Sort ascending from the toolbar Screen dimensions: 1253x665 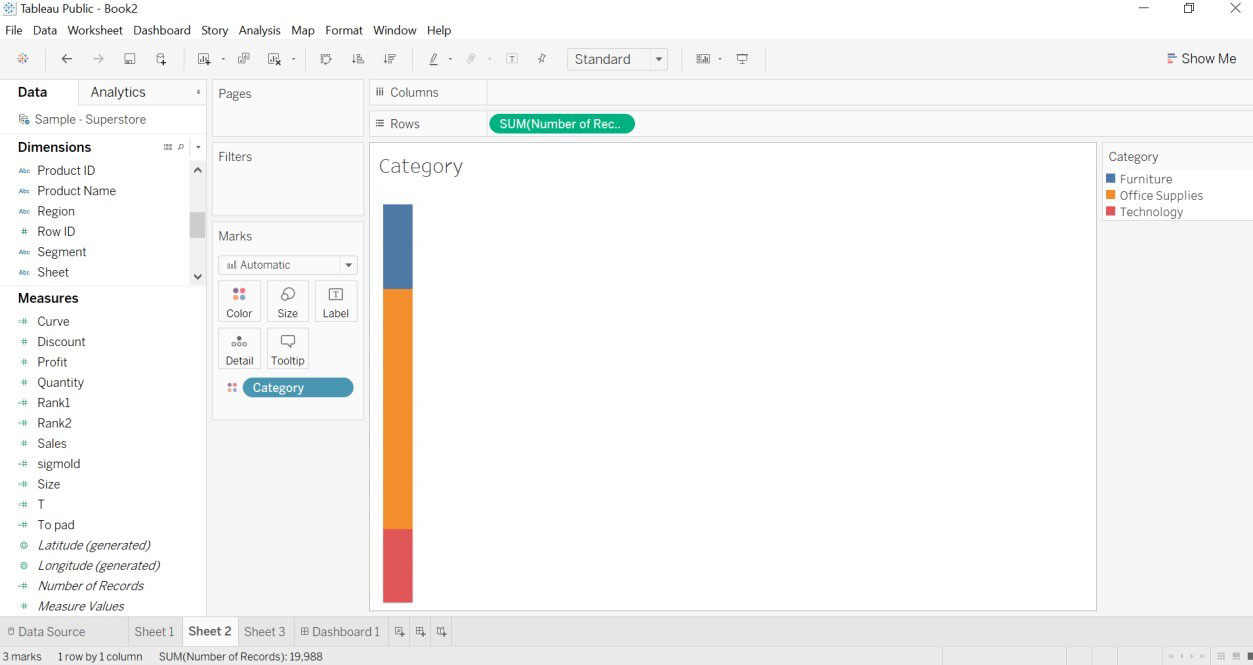(x=358, y=59)
